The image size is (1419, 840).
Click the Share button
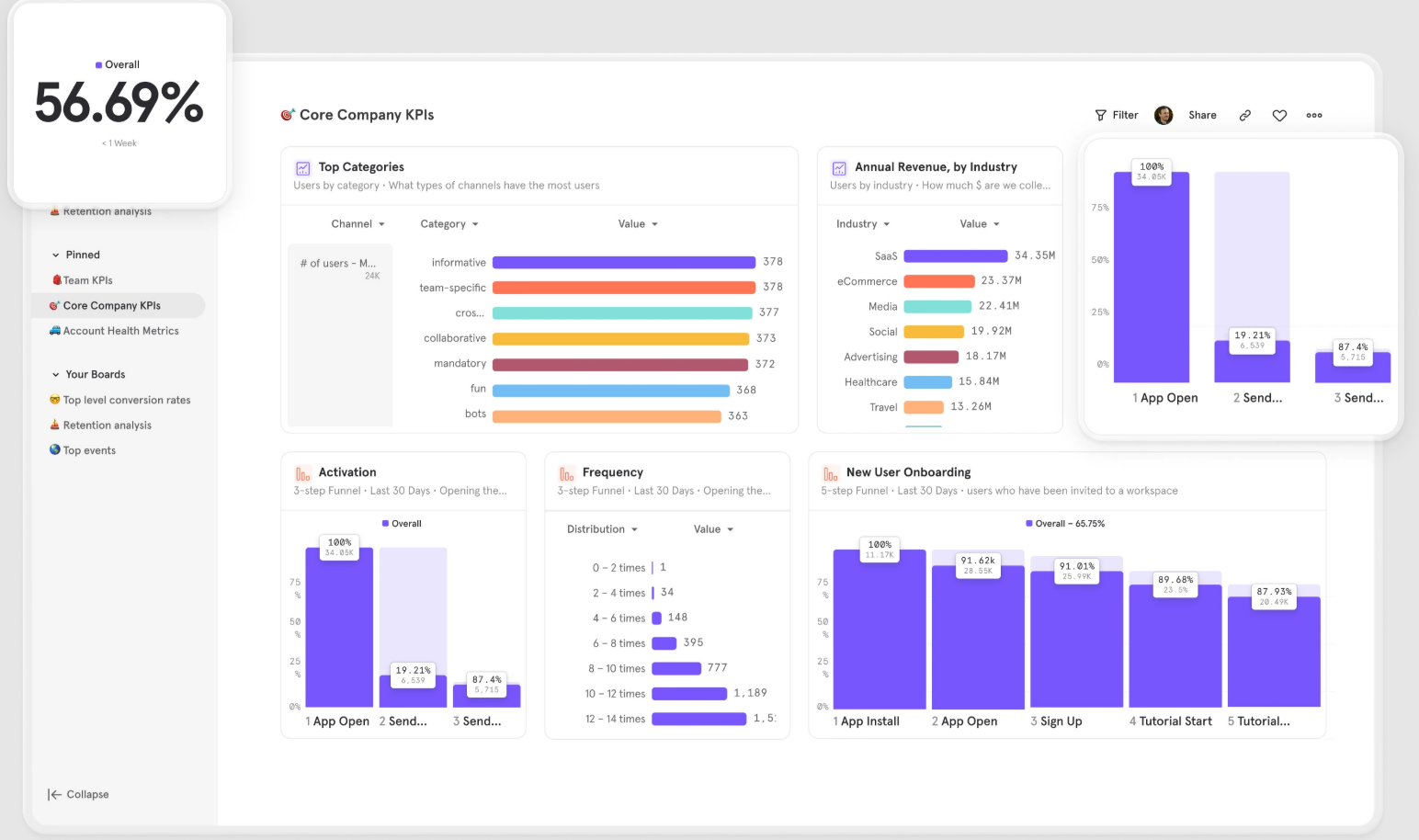(x=1202, y=115)
